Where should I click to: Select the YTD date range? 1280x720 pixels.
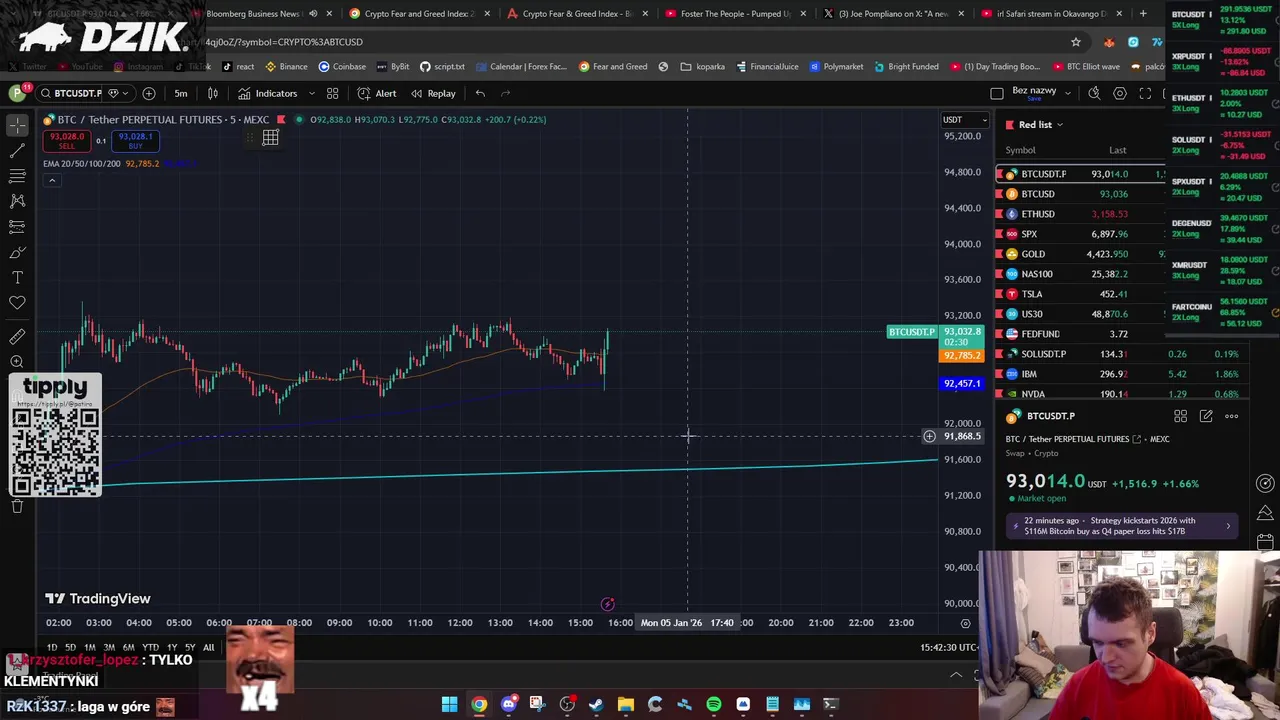151,648
